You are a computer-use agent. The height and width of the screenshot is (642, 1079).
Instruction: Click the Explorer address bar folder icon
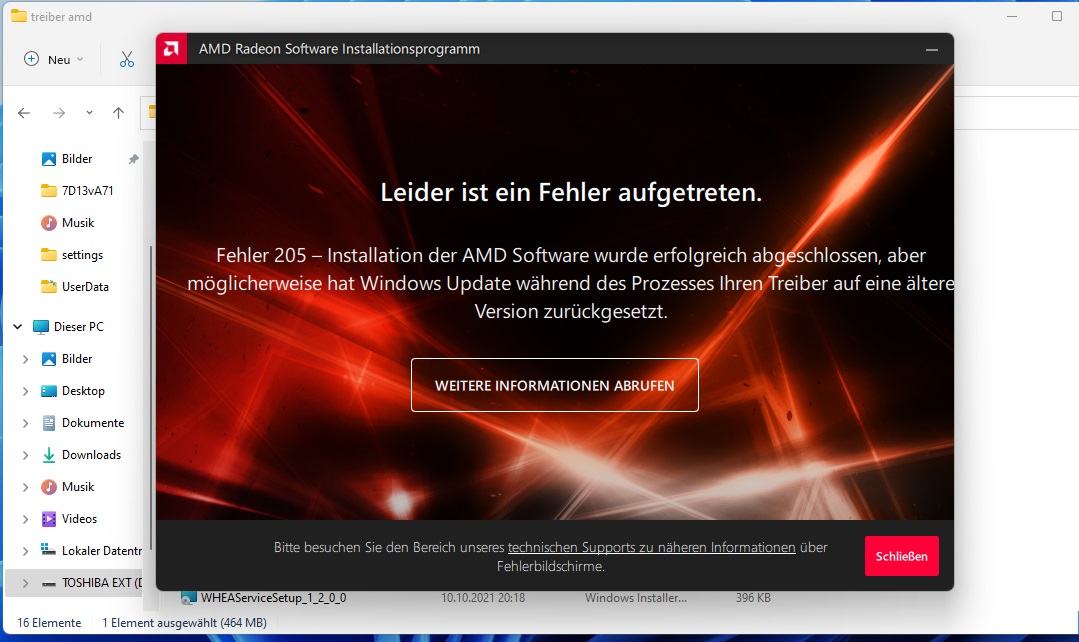[x=151, y=112]
